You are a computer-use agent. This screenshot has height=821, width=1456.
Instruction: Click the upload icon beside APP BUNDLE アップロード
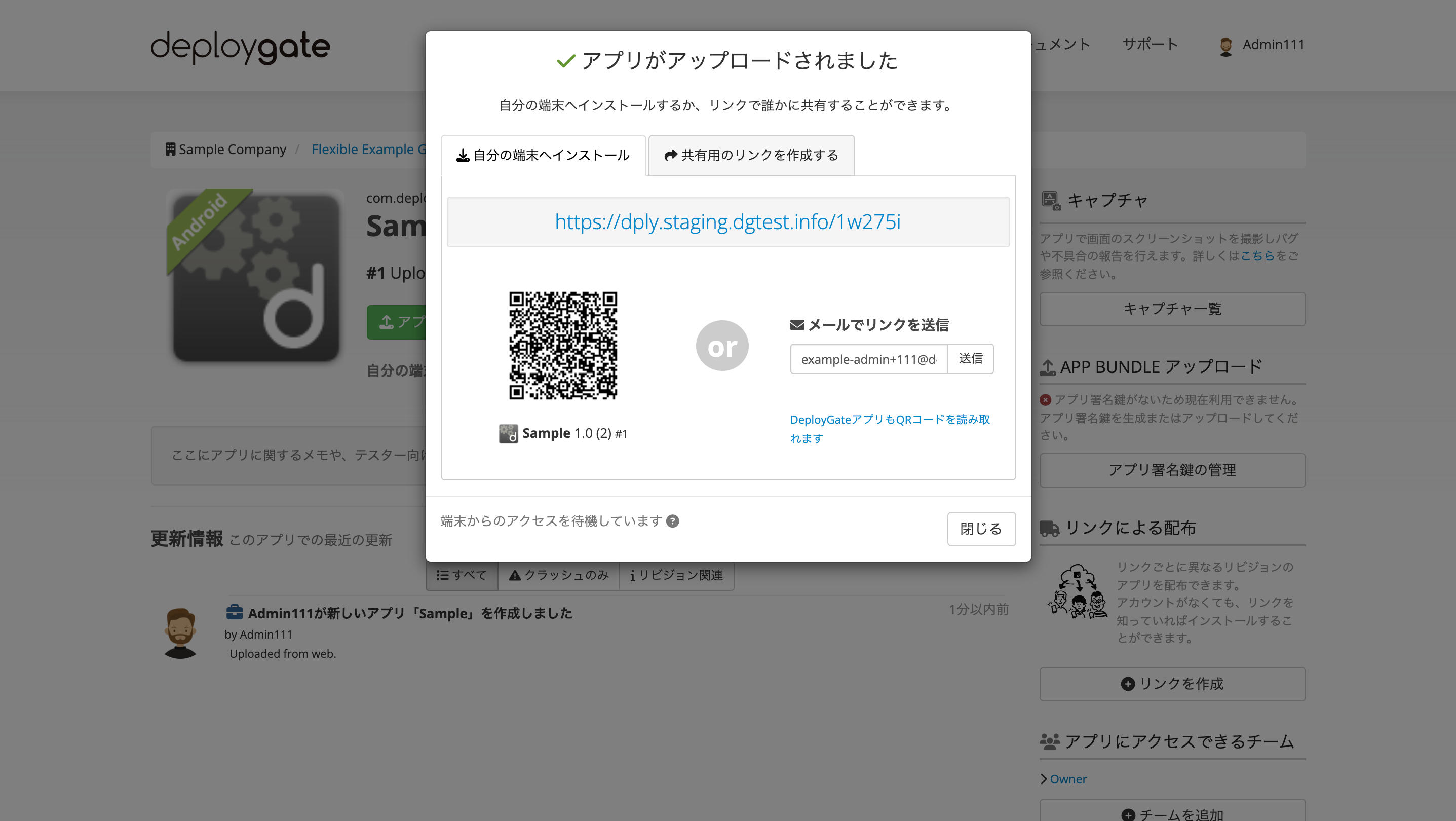[x=1049, y=366]
